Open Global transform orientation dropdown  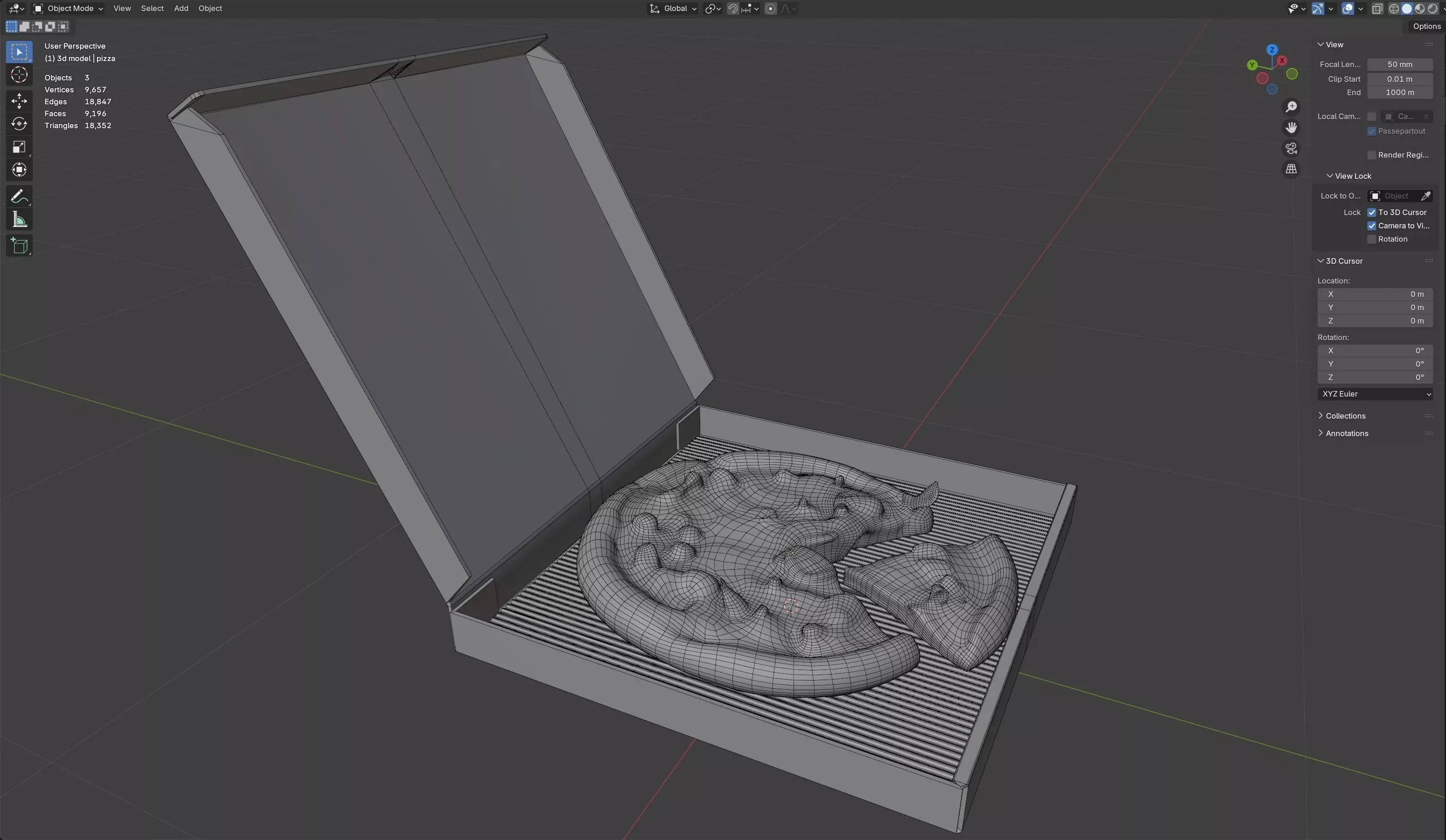coord(673,9)
